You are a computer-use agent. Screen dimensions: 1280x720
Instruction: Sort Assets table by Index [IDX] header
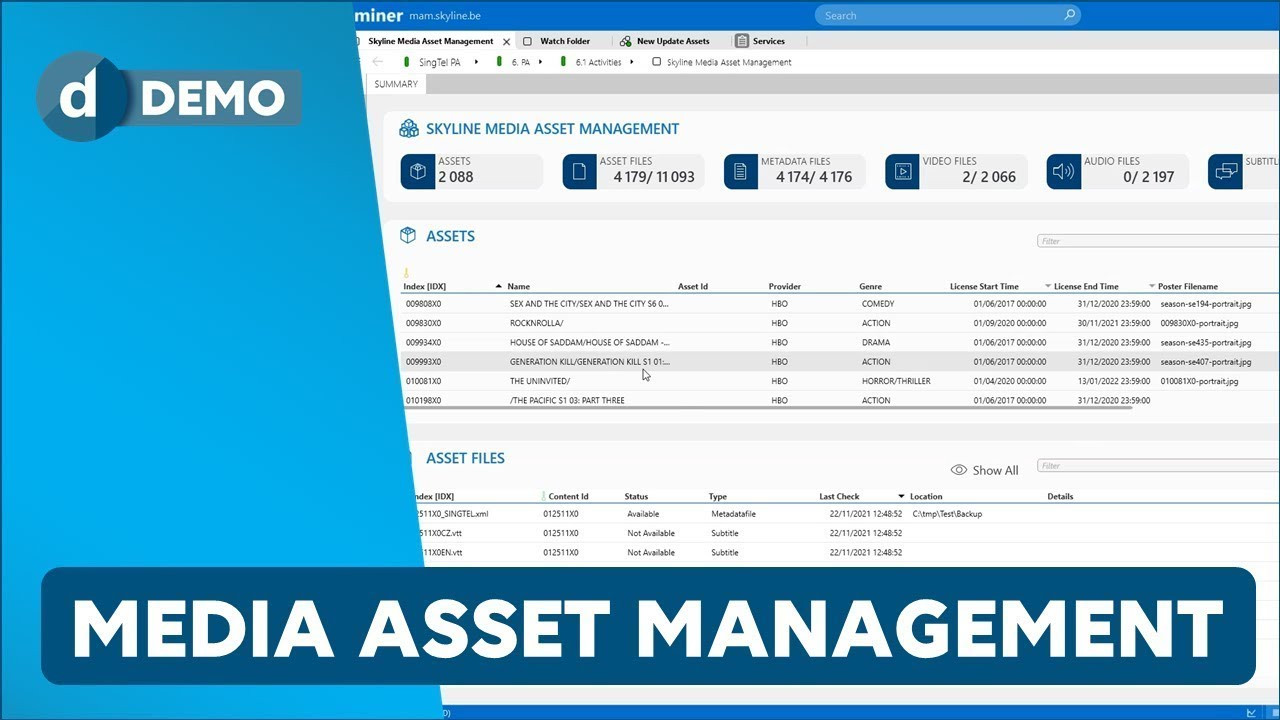[x=424, y=286]
